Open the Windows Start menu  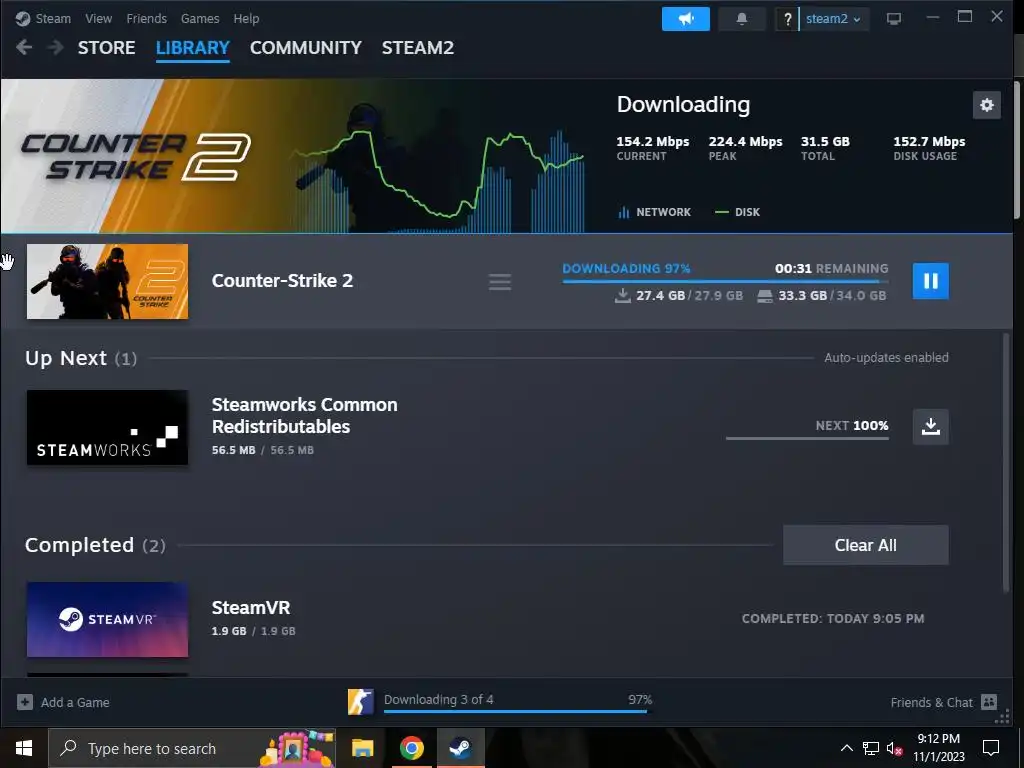(24, 748)
